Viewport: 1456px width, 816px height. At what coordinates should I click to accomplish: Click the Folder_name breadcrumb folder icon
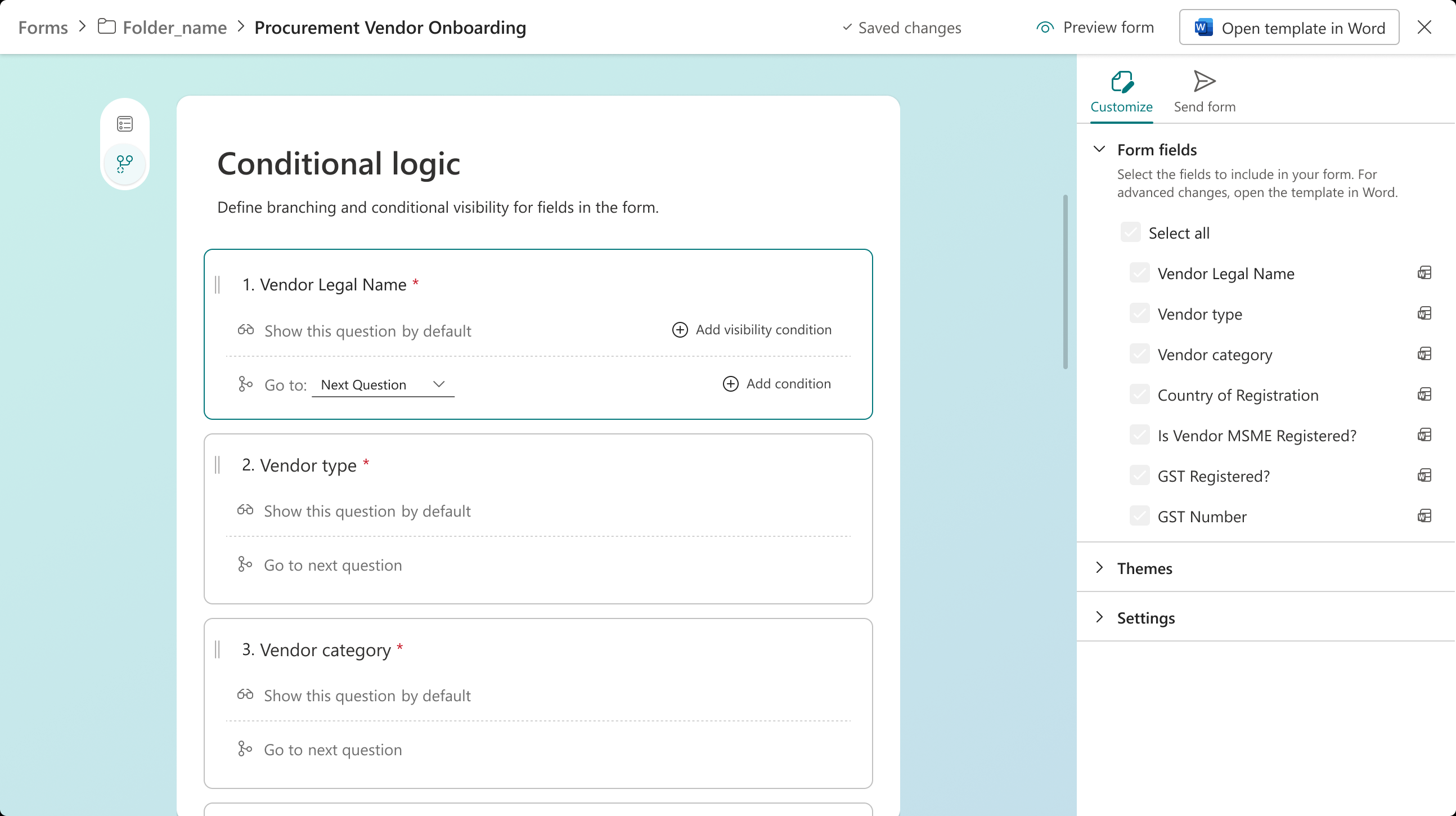point(106,26)
